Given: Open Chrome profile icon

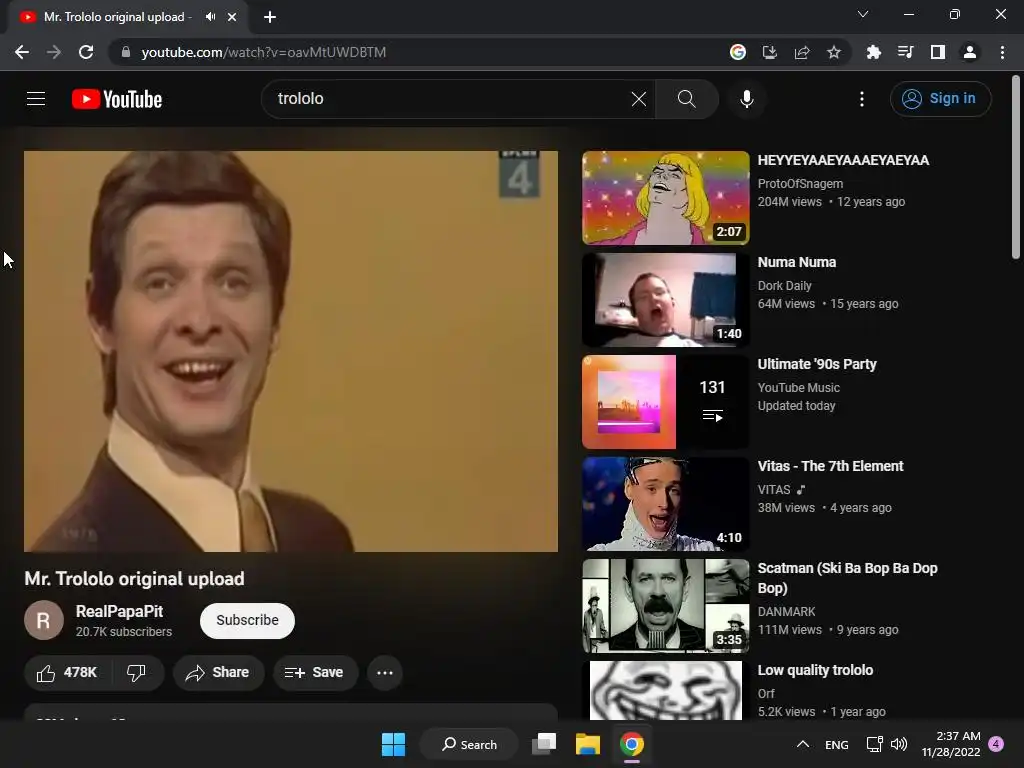Looking at the screenshot, I should coord(970,52).
